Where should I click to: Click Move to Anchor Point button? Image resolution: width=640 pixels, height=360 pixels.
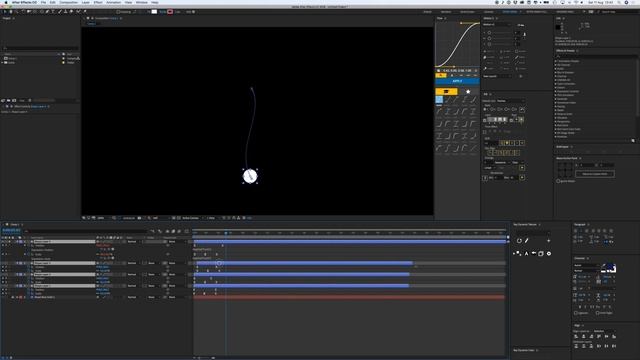pos(595,174)
